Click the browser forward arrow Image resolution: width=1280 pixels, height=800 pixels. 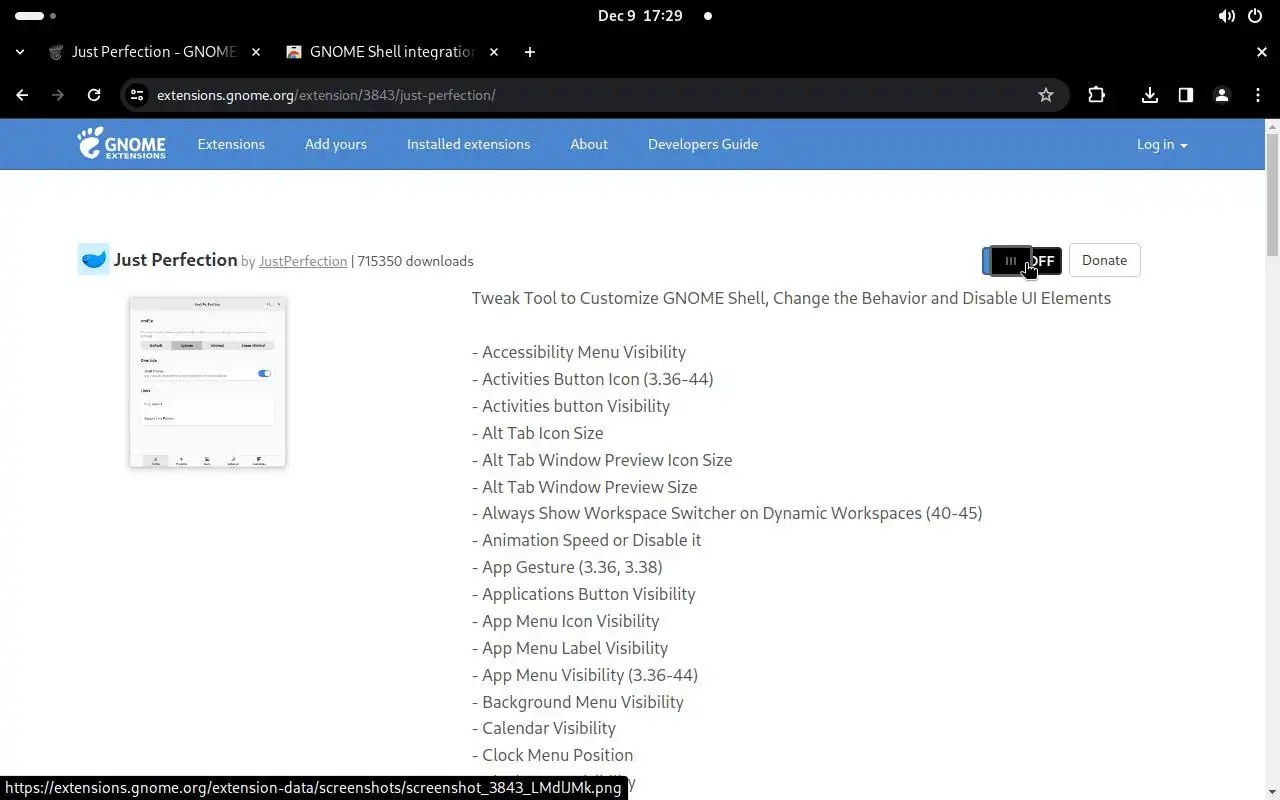[58, 95]
